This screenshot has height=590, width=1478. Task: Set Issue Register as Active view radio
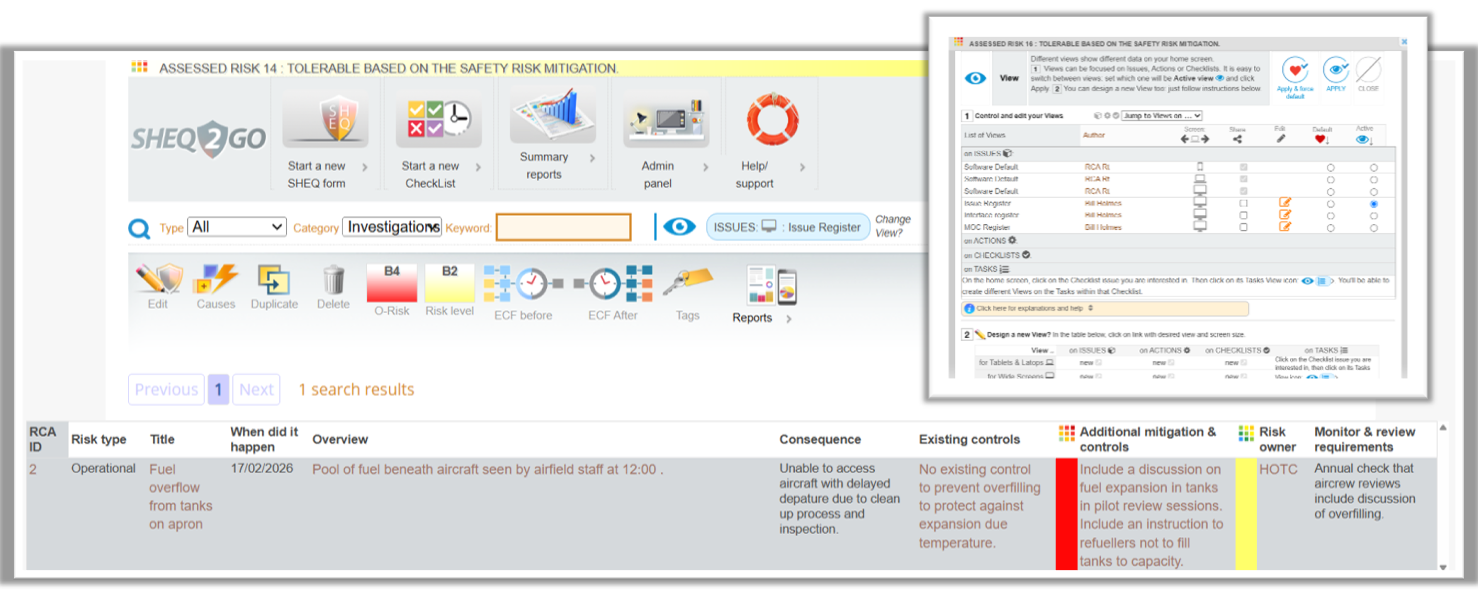click(x=1374, y=203)
